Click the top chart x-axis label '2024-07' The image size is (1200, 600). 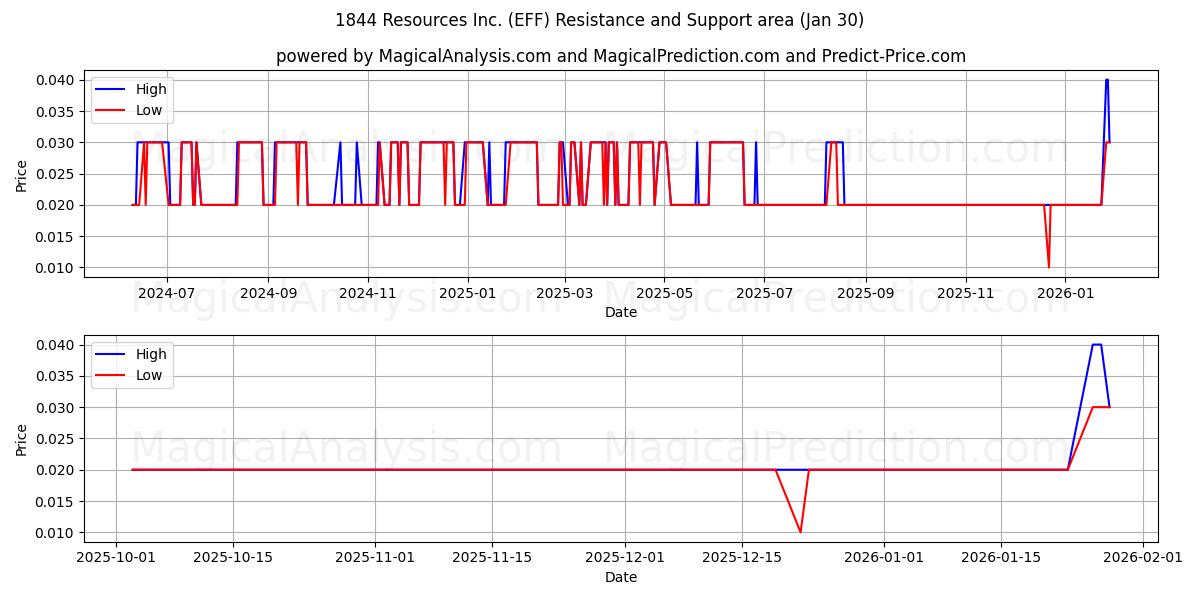tap(166, 293)
